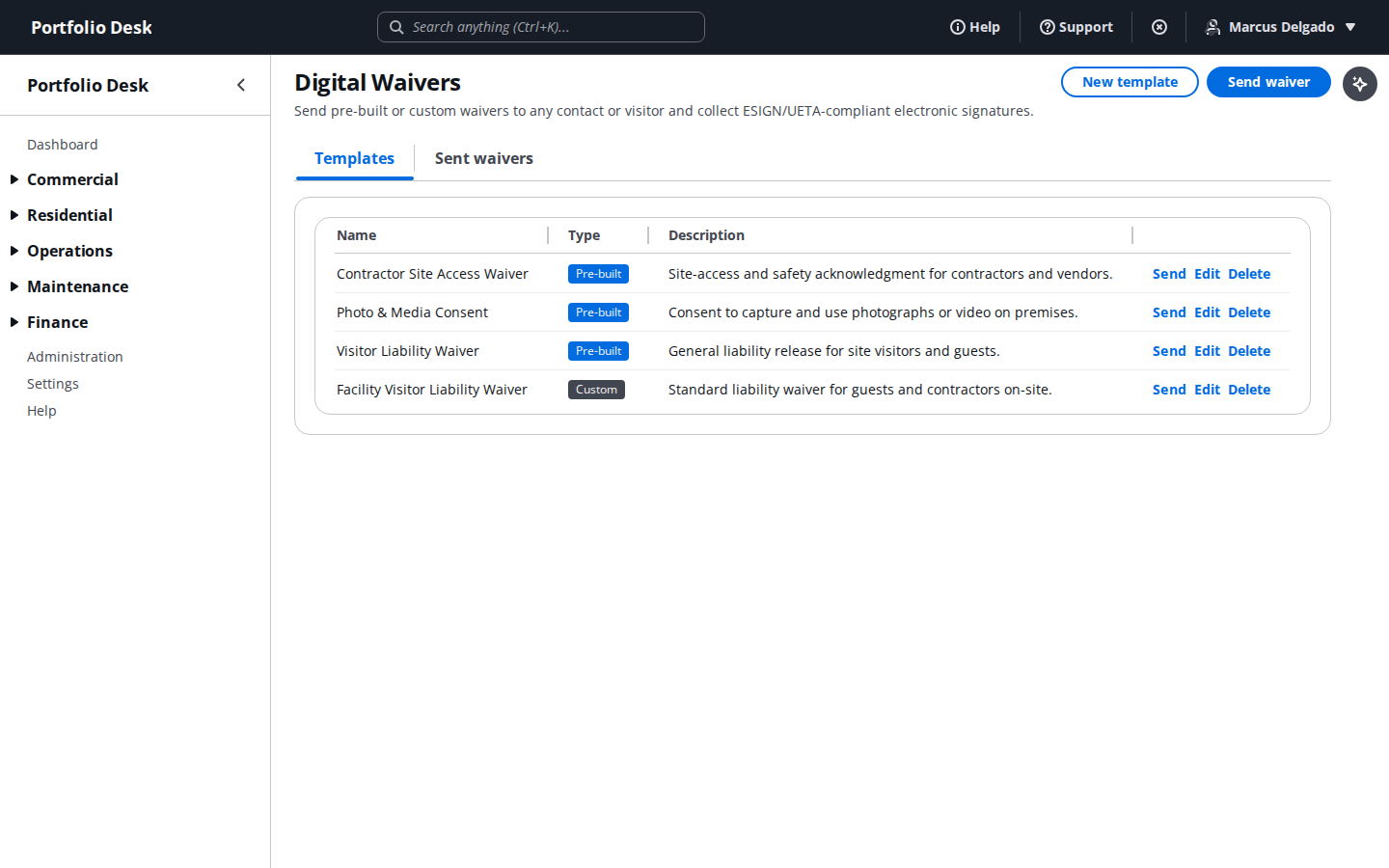The height and width of the screenshot is (868, 1389).
Task: Focus the Search anything field
Action: pyautogui.click(x=541, y=27)
